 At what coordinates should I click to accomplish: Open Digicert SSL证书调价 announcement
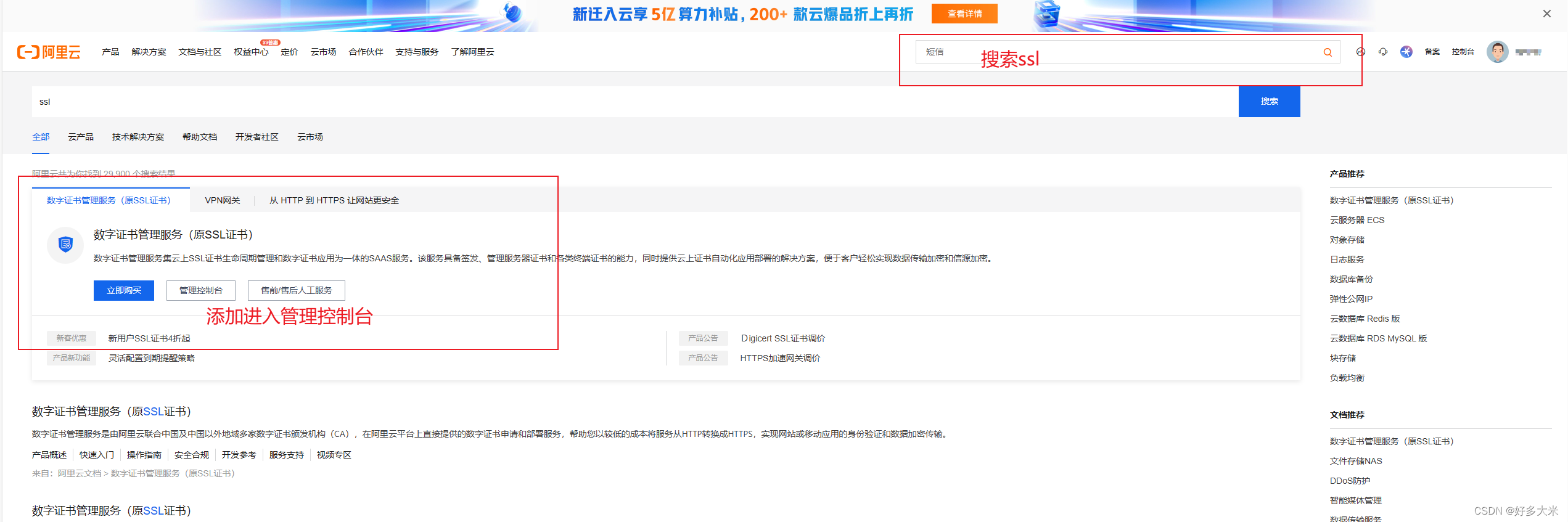click(783, 338)
